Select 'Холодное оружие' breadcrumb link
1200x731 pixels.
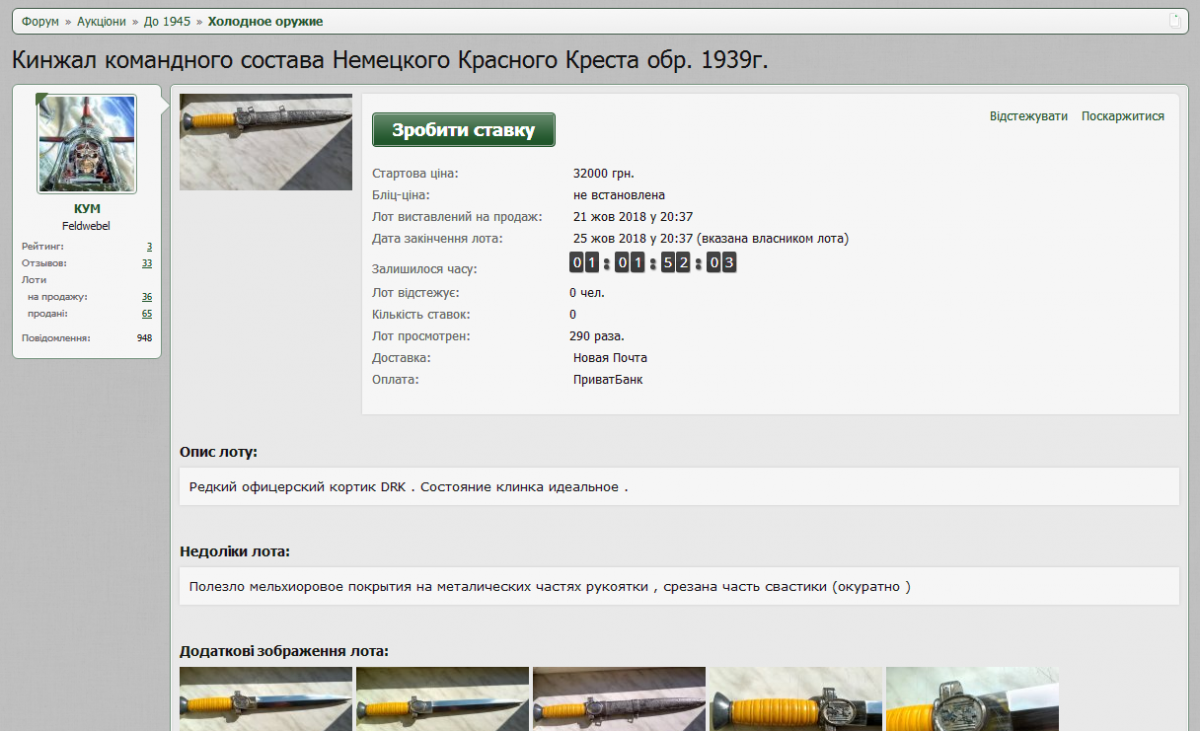pos(265,21)
